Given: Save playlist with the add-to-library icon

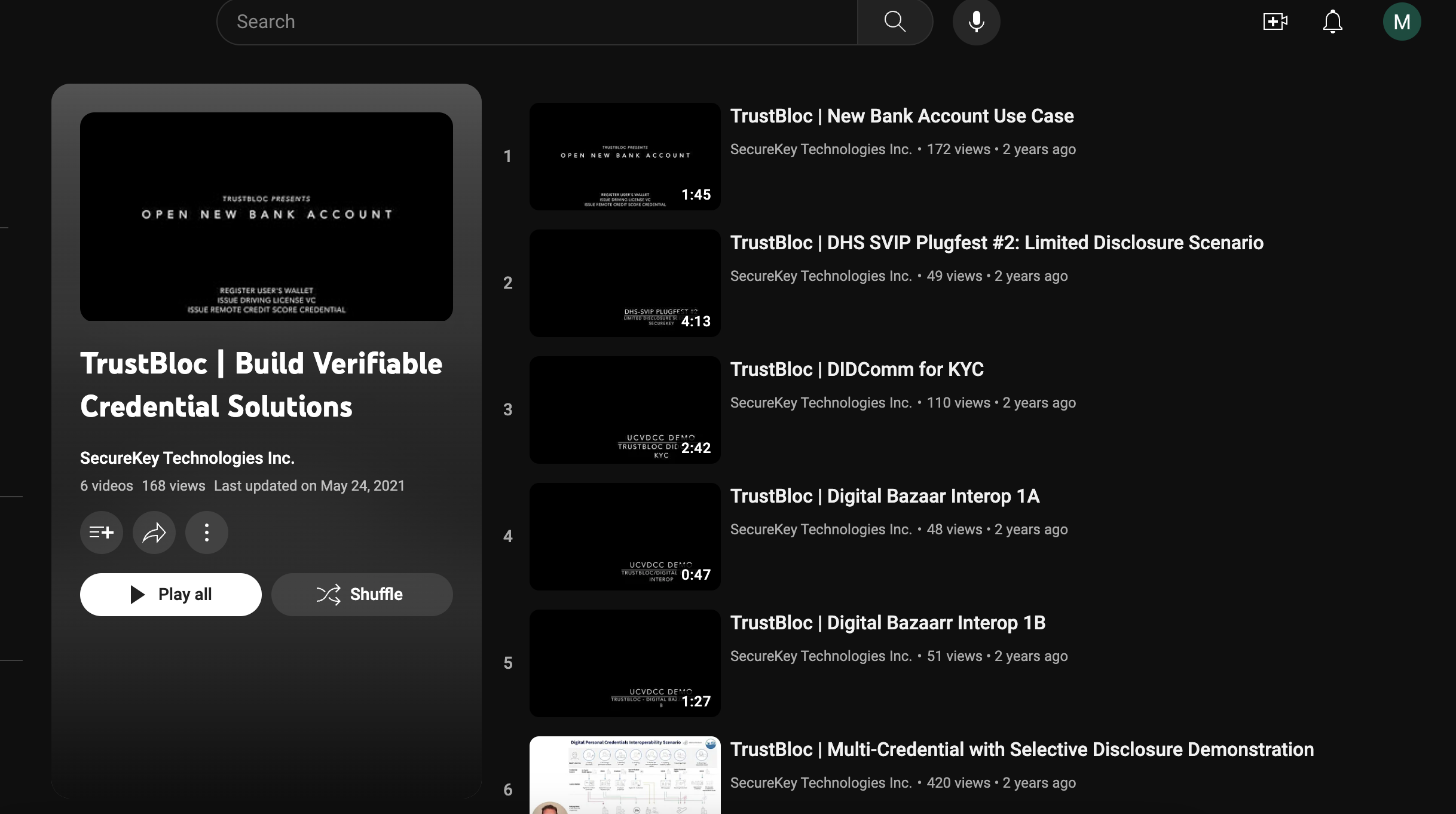Looking at the screenshot, I should 102,532.
